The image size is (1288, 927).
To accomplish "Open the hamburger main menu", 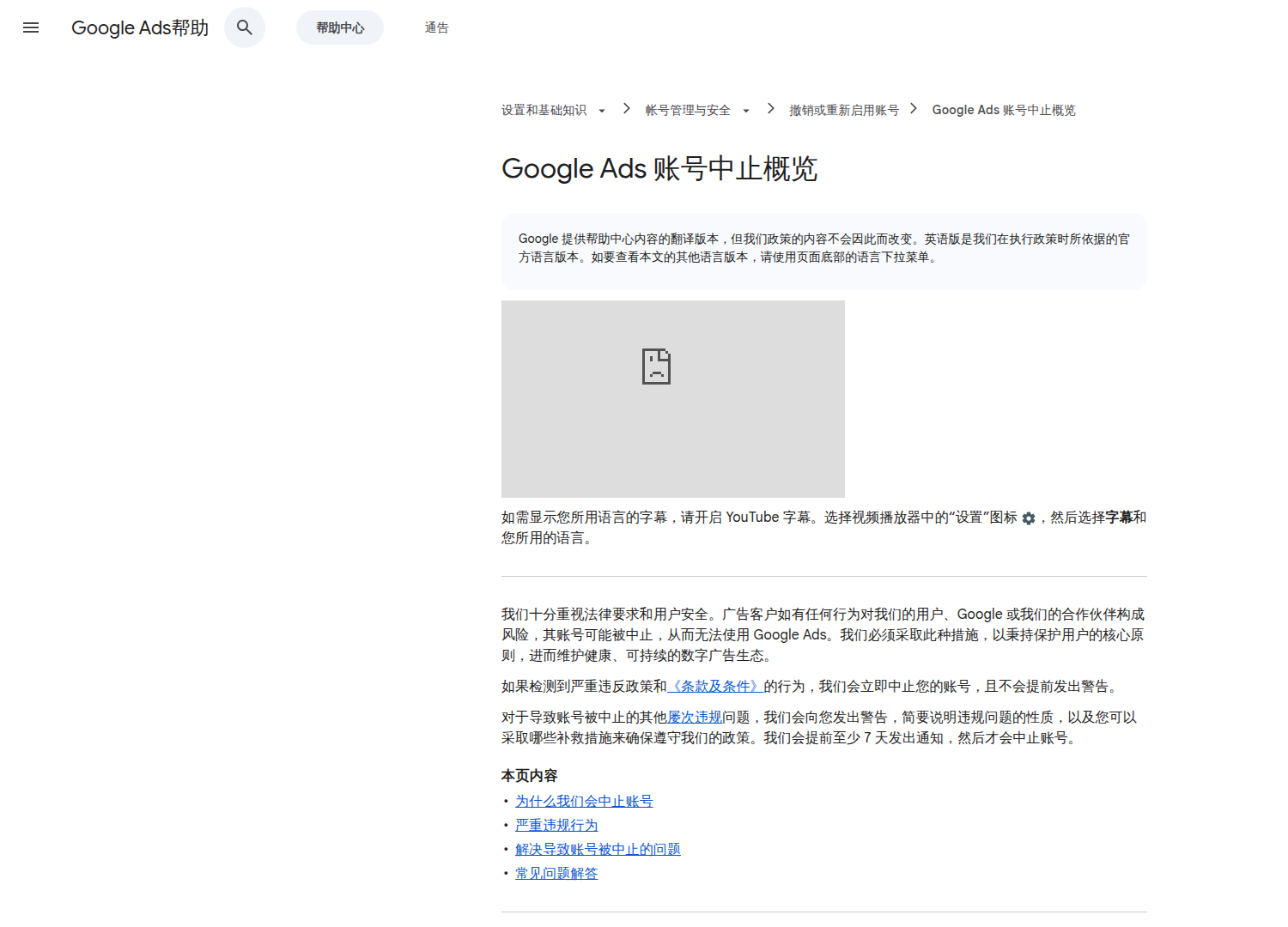I will [x=31, y=27].
